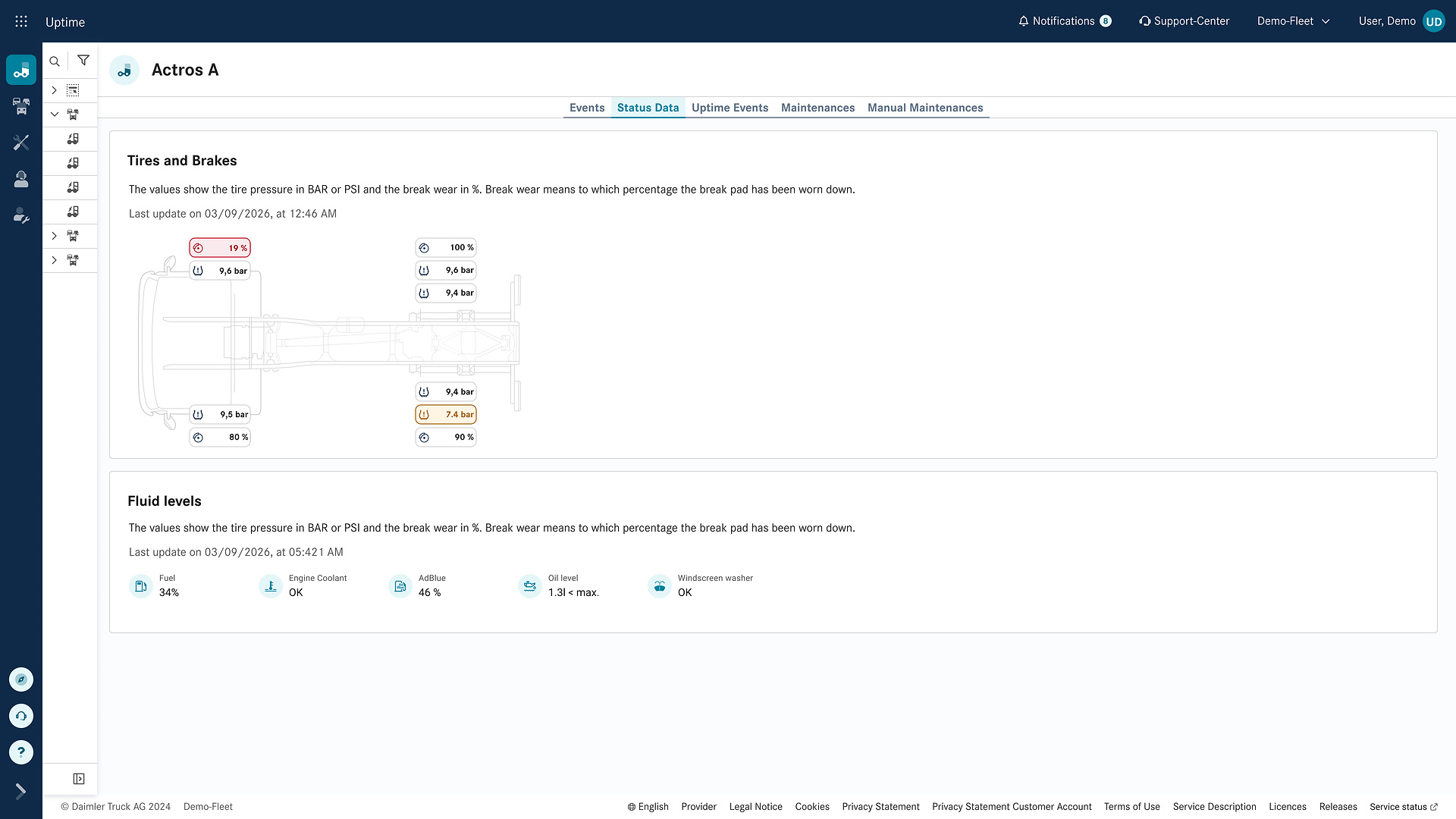Image resolution: width=1456 pixels, height=819 pixels.
Task: Click the round headset support button
Action: click(x=21, y=716)
